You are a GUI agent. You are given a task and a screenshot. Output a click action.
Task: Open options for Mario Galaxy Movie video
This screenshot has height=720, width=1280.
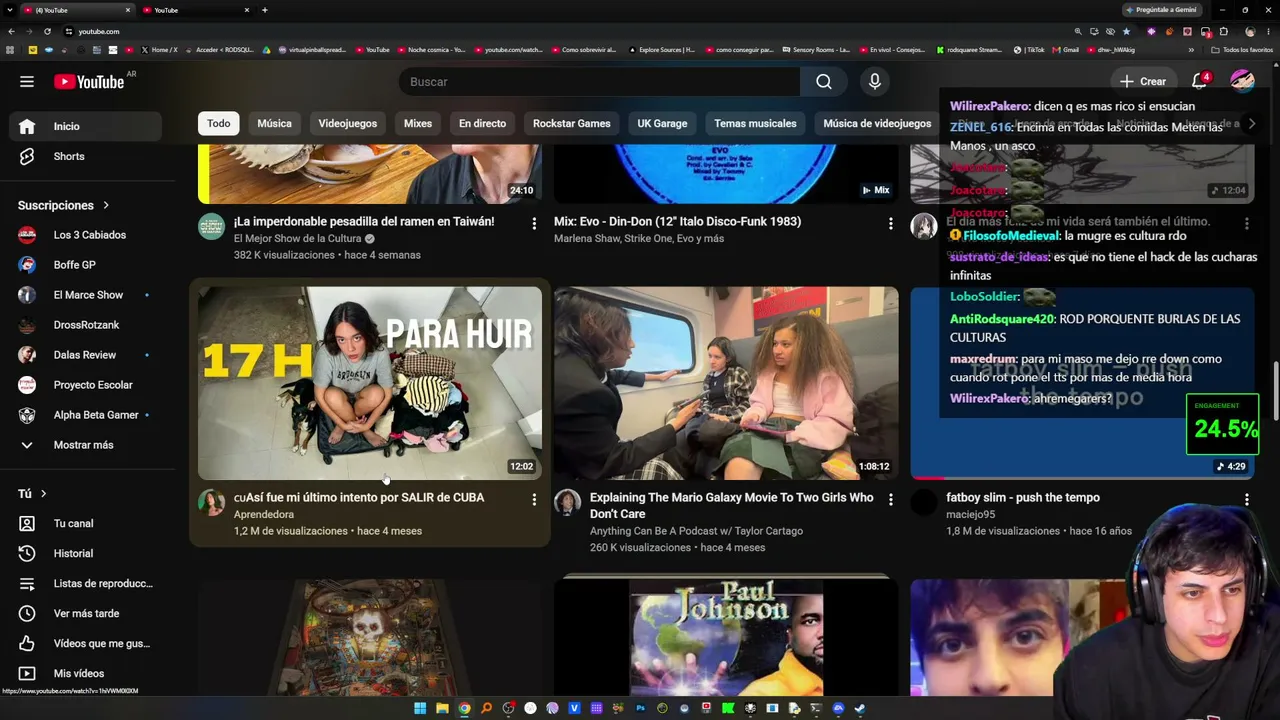tap(890, 499)
